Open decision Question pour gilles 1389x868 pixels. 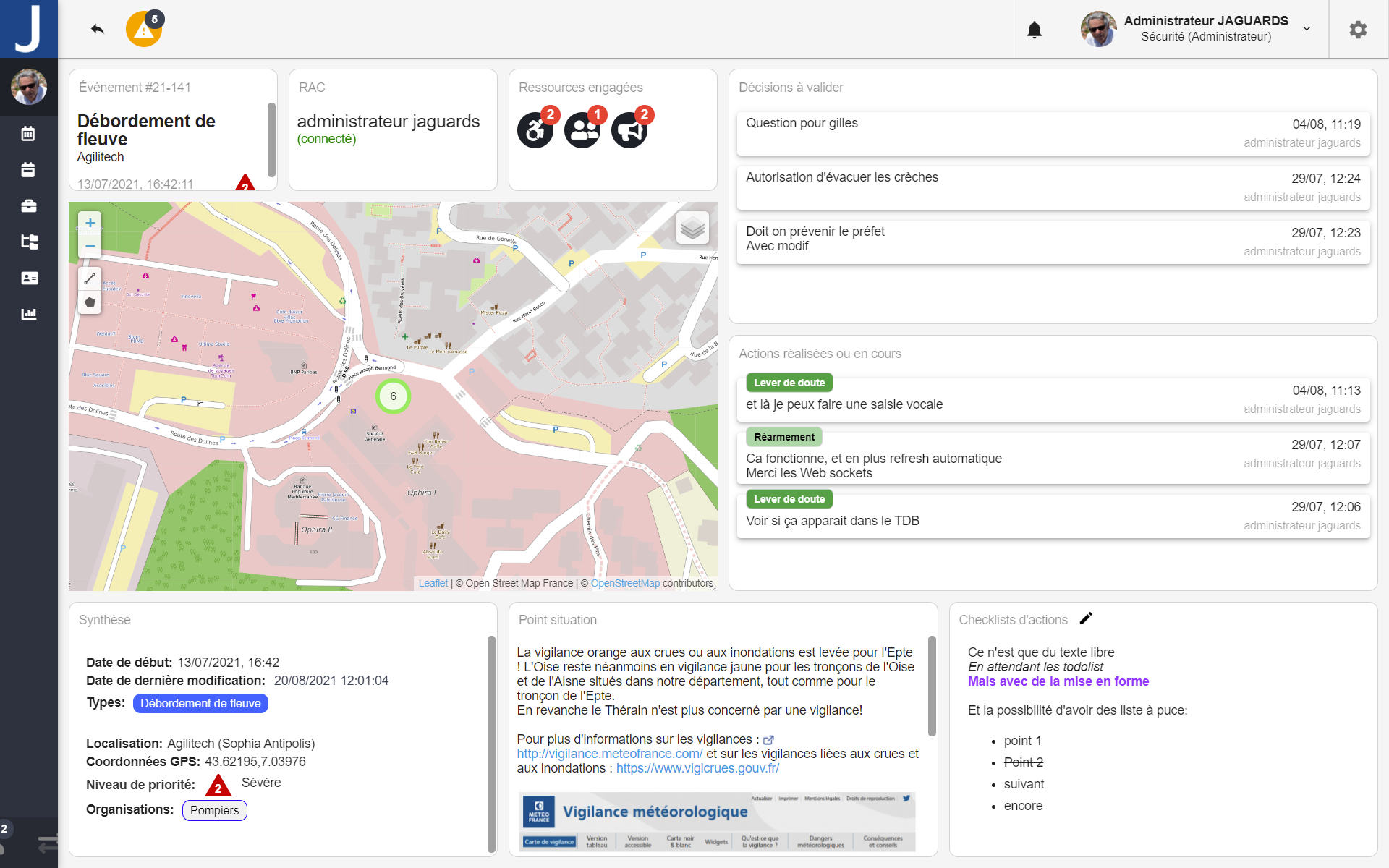(x=1053, y=133)
